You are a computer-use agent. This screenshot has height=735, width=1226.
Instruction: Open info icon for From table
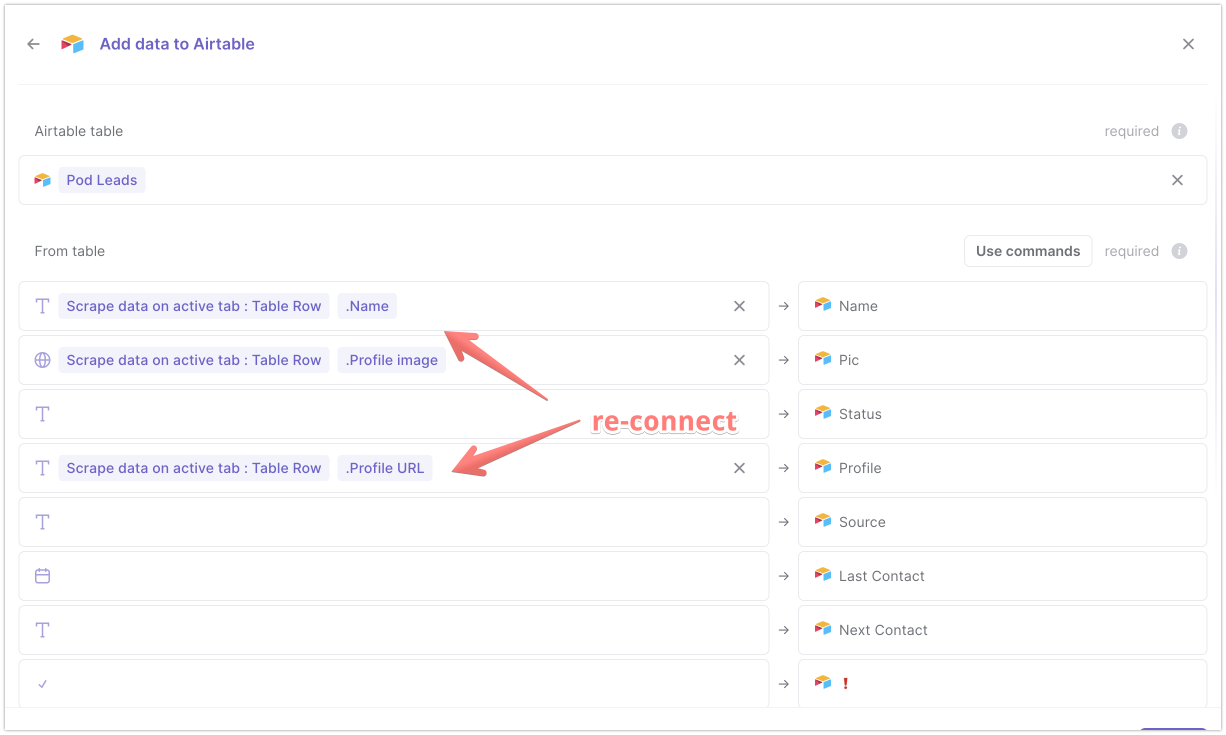point(1179,251)
